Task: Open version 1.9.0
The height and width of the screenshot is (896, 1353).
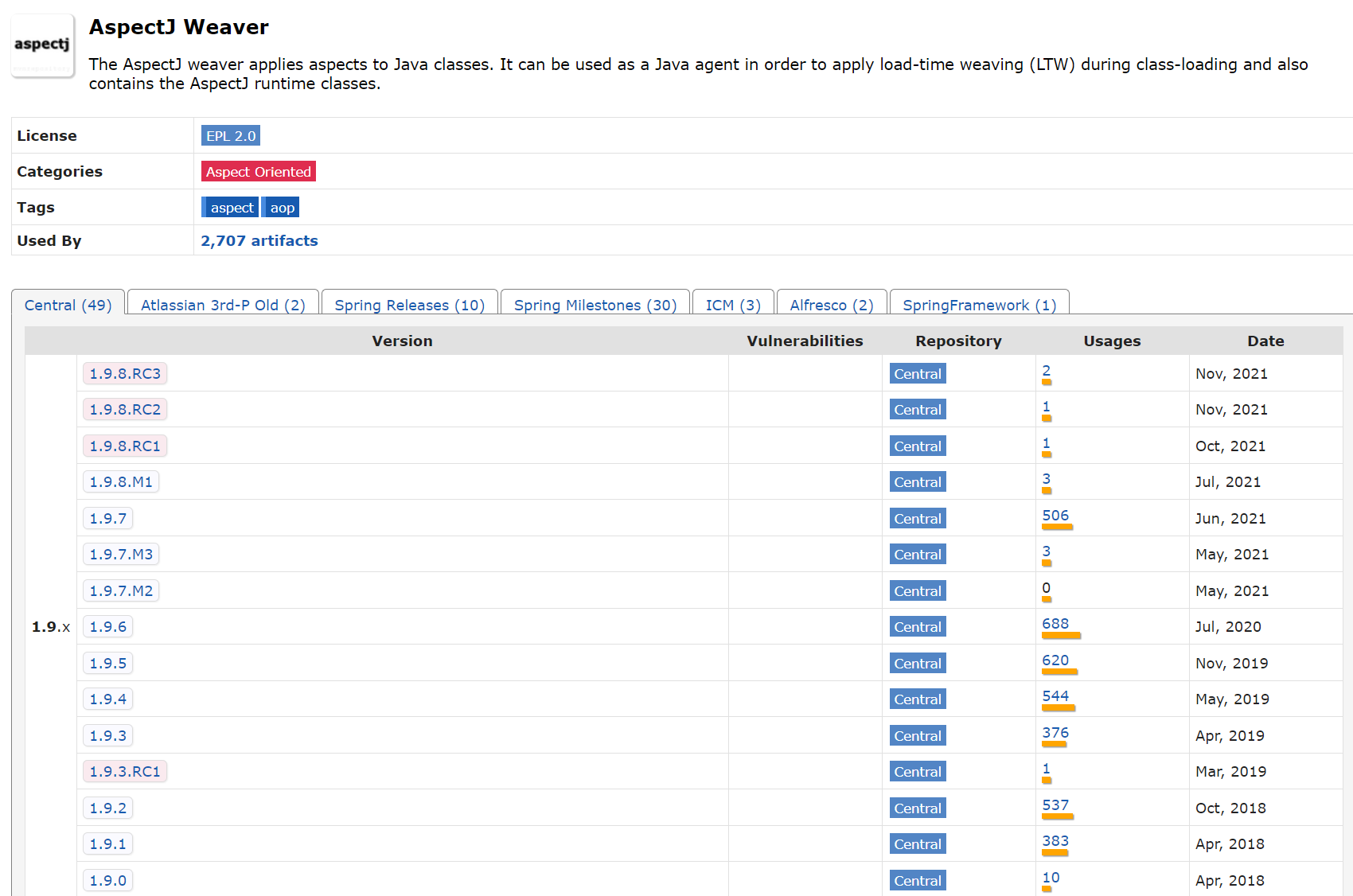Action: (108, 880)
